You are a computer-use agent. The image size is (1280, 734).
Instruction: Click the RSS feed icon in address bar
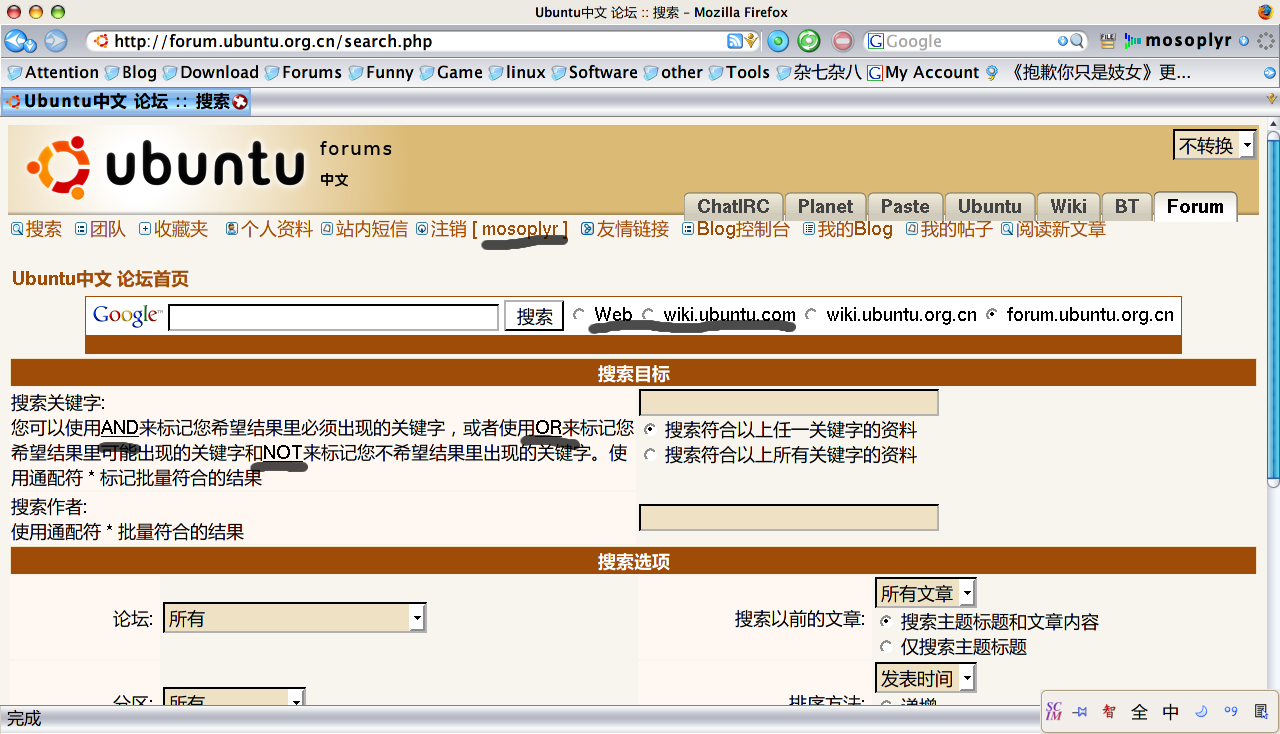point(734,41)
